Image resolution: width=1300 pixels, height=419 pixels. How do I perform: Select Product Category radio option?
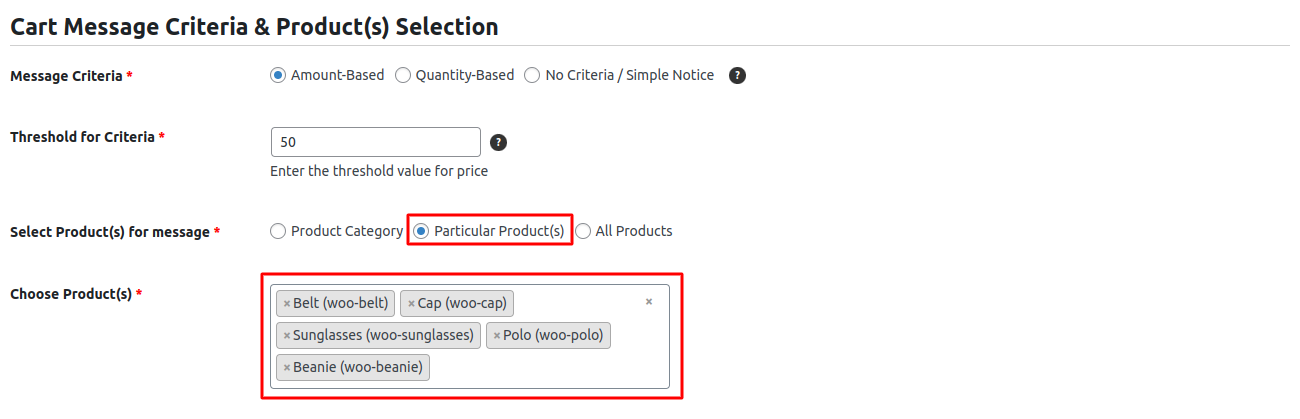tap(278, 231)
